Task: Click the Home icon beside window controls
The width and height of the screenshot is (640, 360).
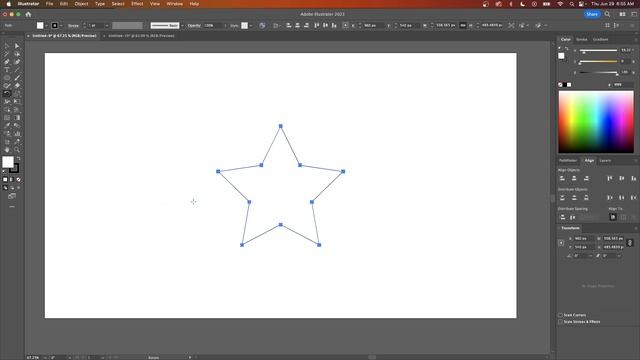Action: point(28,14)
